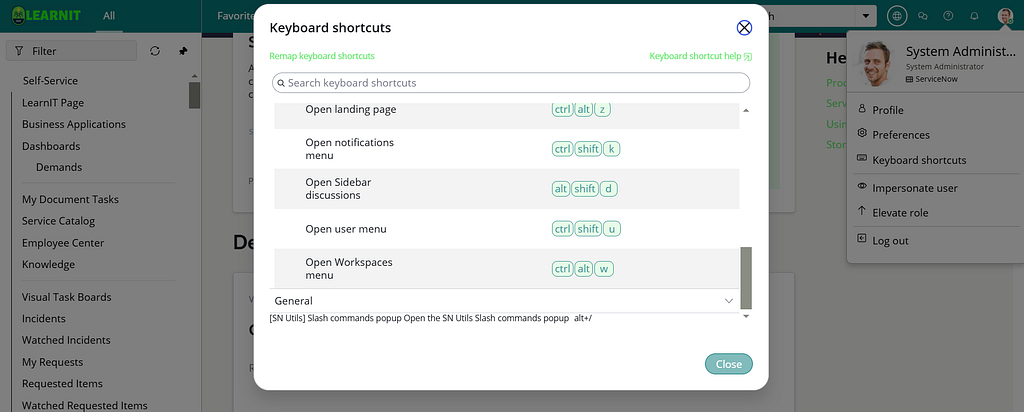Viewport: 1024px width, 412px height.
Task: Expand the General shortcuts section
Action: point(729,301)
